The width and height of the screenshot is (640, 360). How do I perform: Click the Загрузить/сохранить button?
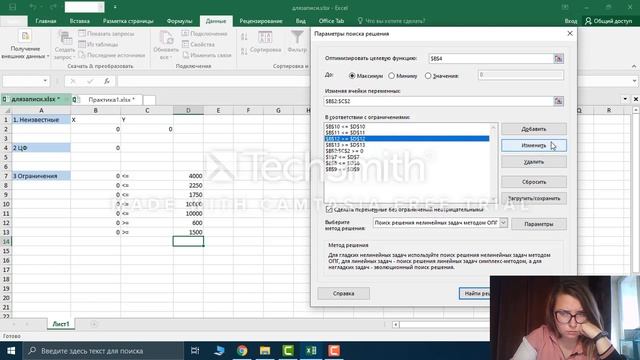pos(533,198)
